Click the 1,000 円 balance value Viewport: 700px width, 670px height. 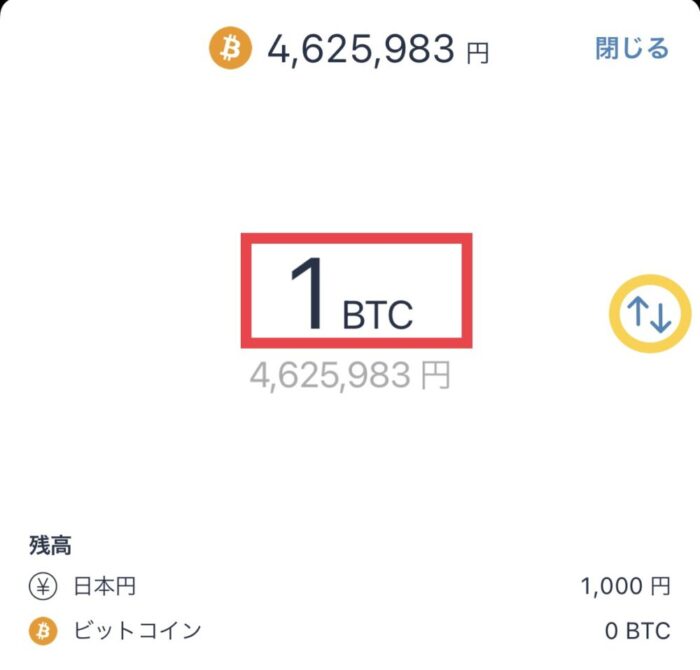625,586
